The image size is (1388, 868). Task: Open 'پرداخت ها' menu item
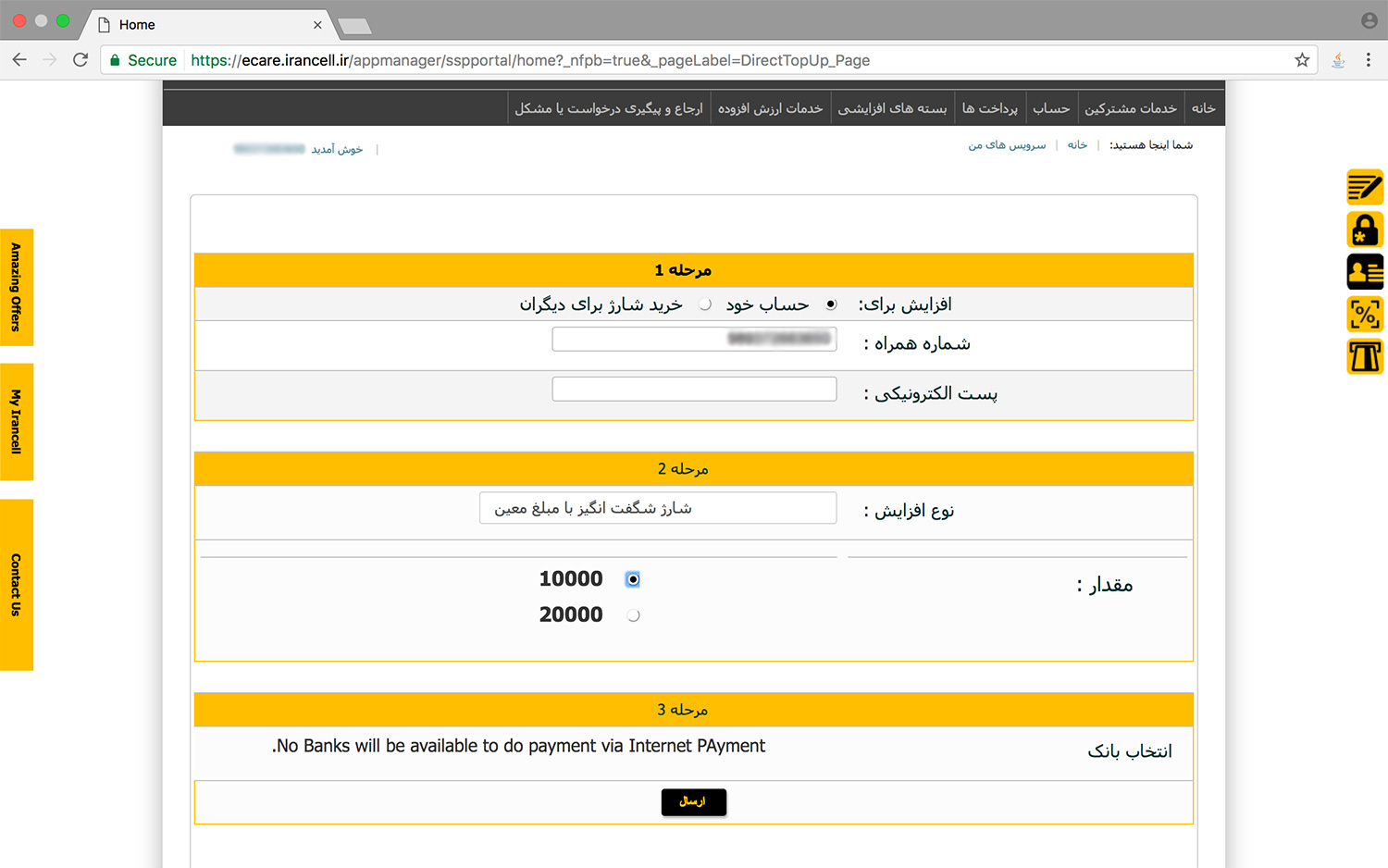click(989, 108)
